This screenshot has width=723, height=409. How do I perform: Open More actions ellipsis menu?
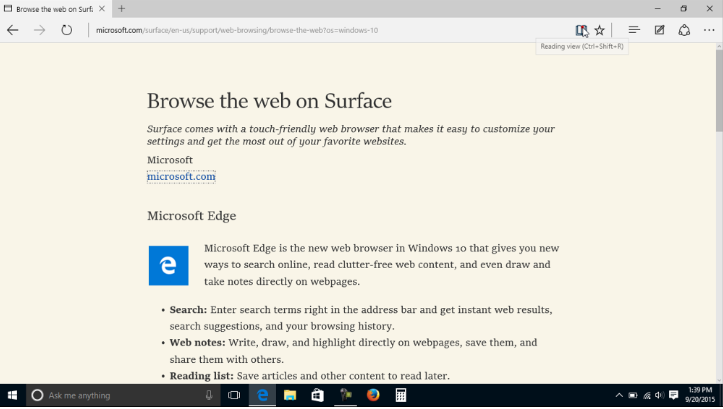[709, 30]
